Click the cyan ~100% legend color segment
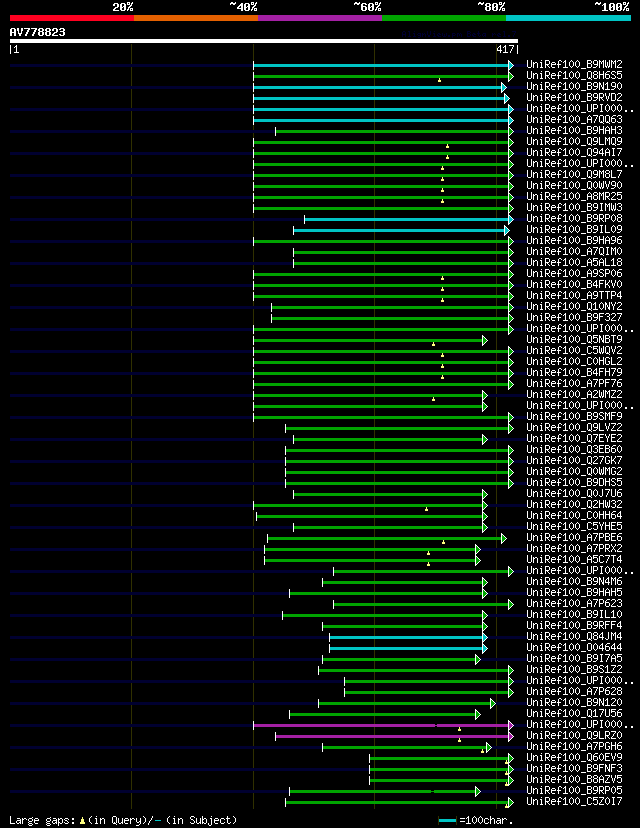Screen dimensions: 640x828 (x=568, y=17)
